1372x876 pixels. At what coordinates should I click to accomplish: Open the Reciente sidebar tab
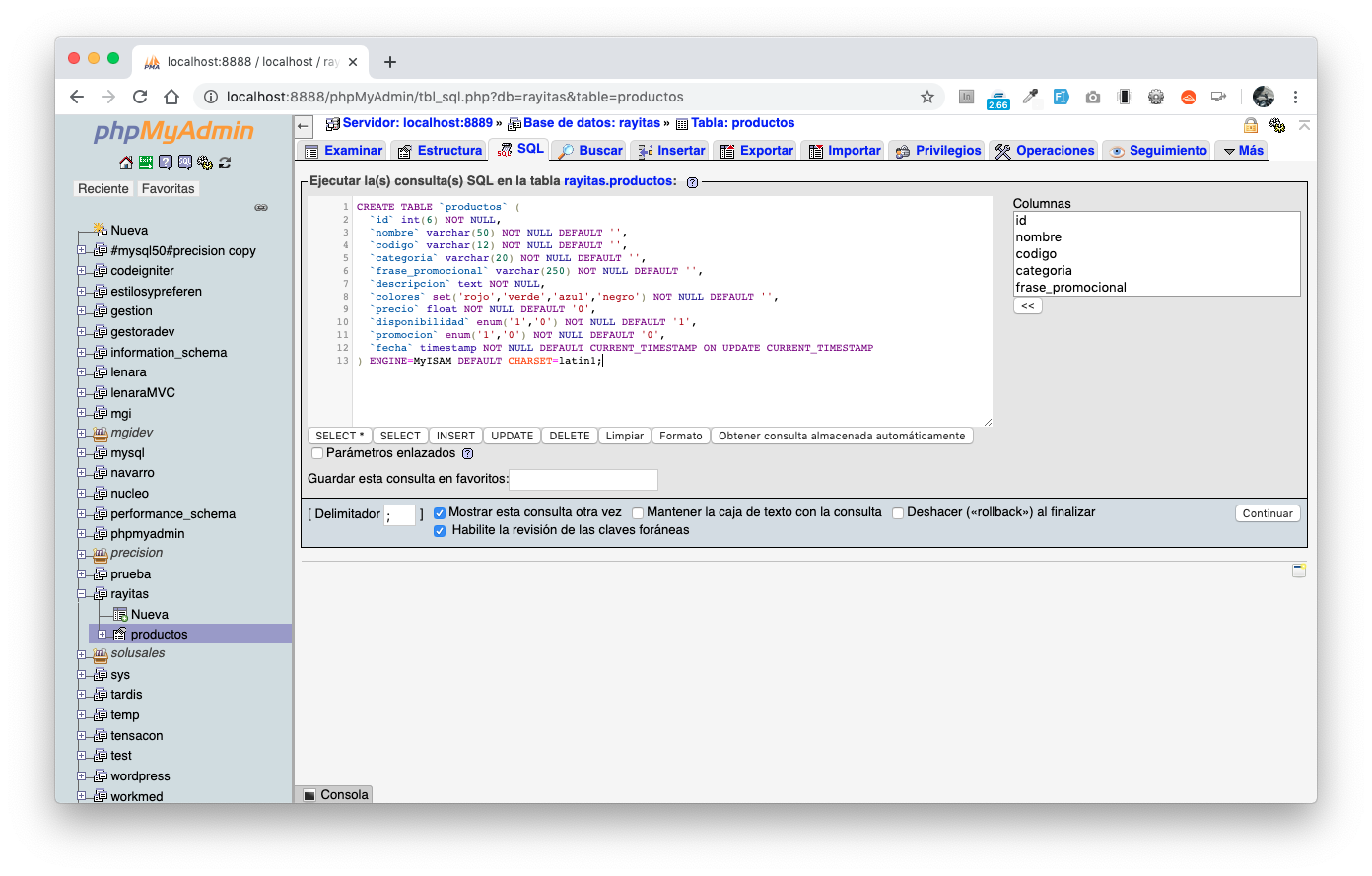[x=103, y=189]
